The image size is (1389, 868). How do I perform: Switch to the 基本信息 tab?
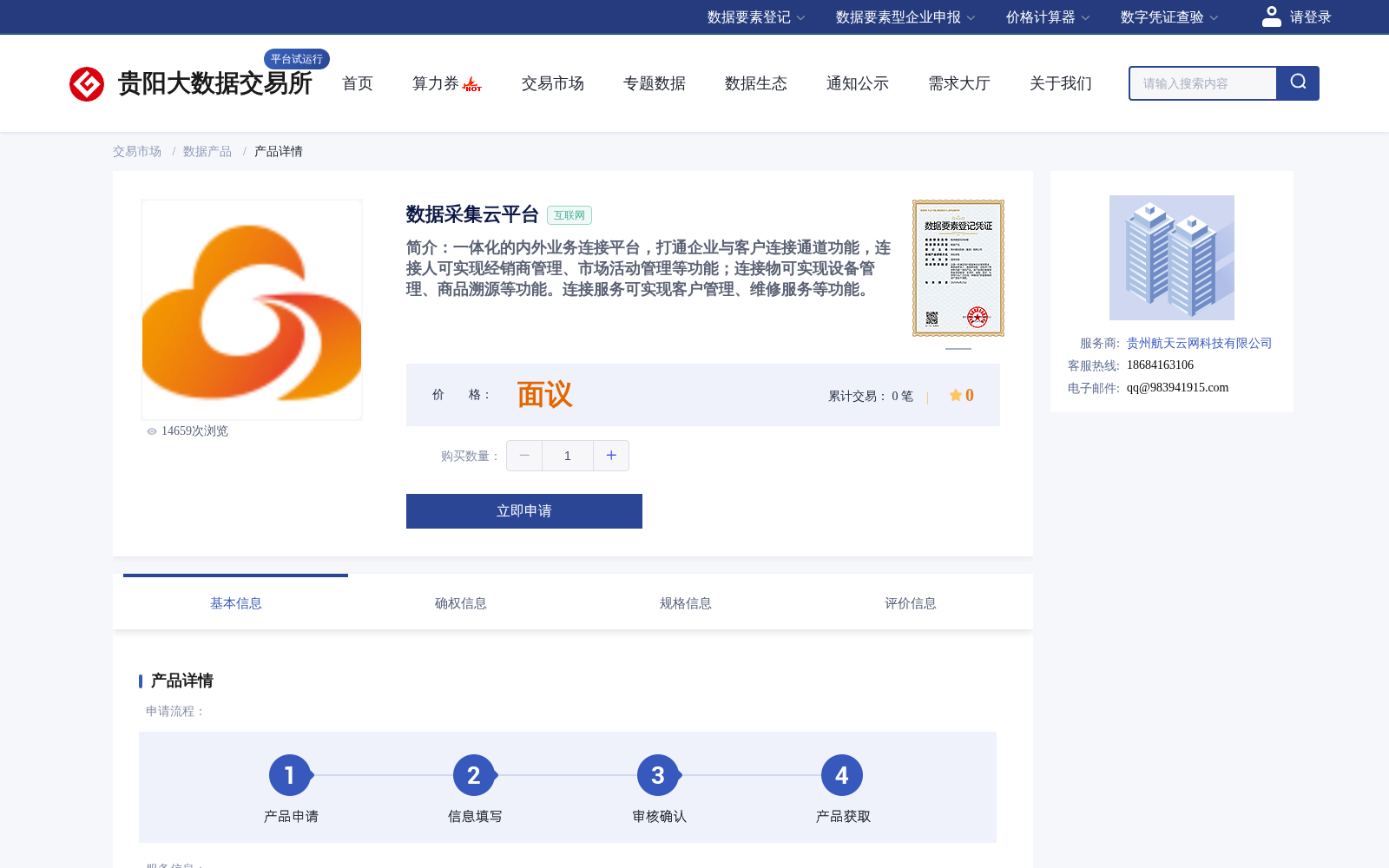point(236,602)
